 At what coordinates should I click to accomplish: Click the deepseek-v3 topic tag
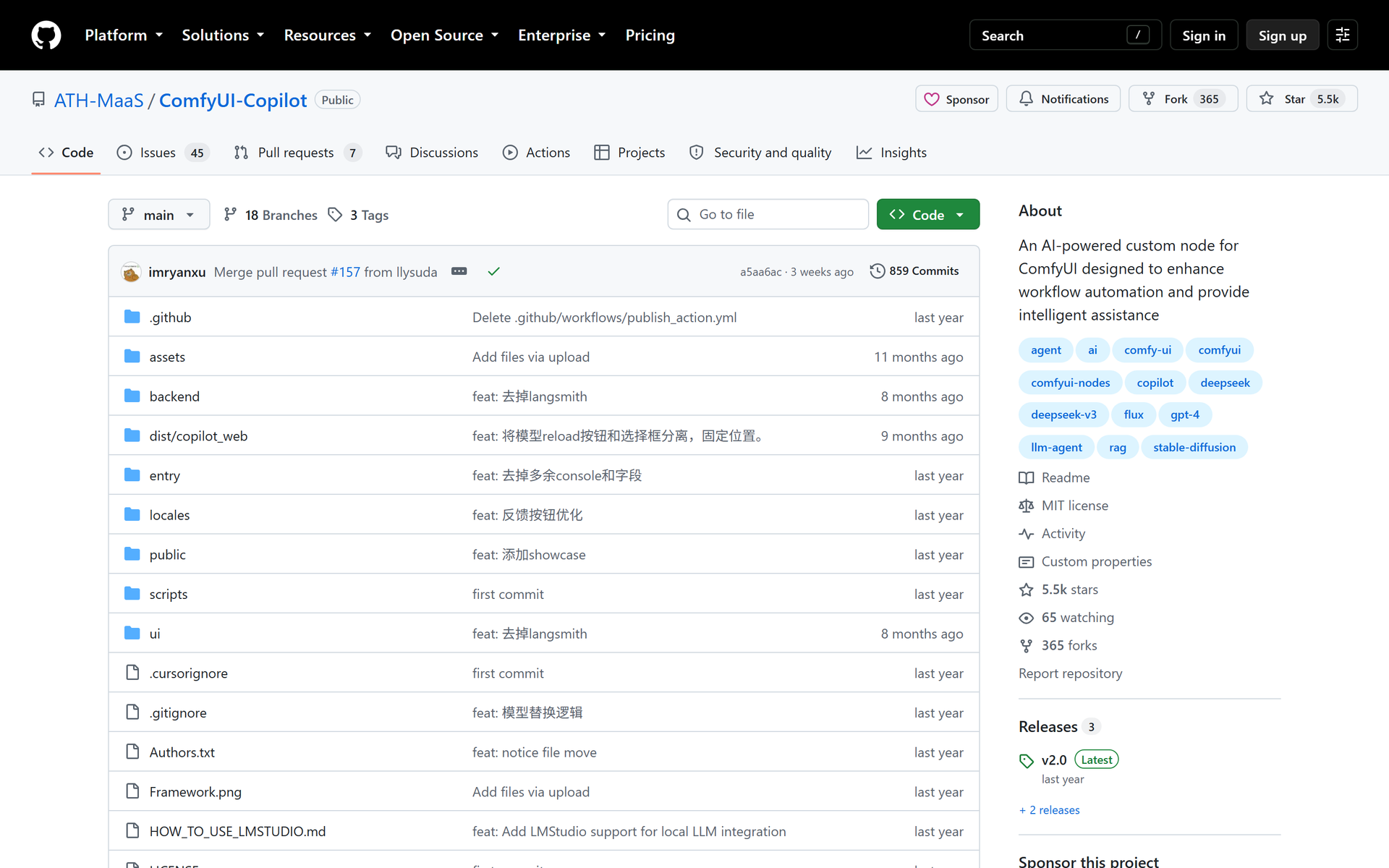[1063, 414]
